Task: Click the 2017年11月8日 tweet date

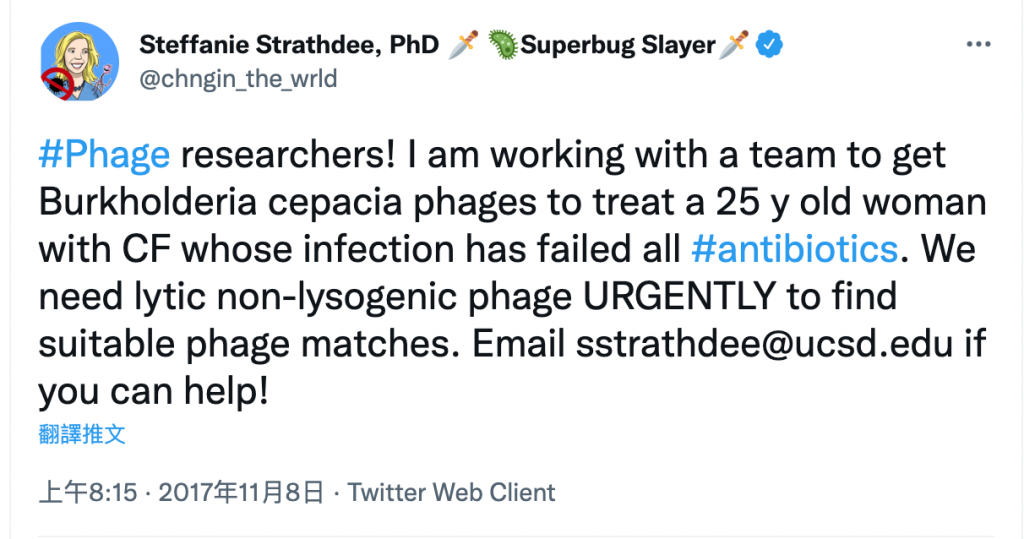Action: tap(242, 492)
